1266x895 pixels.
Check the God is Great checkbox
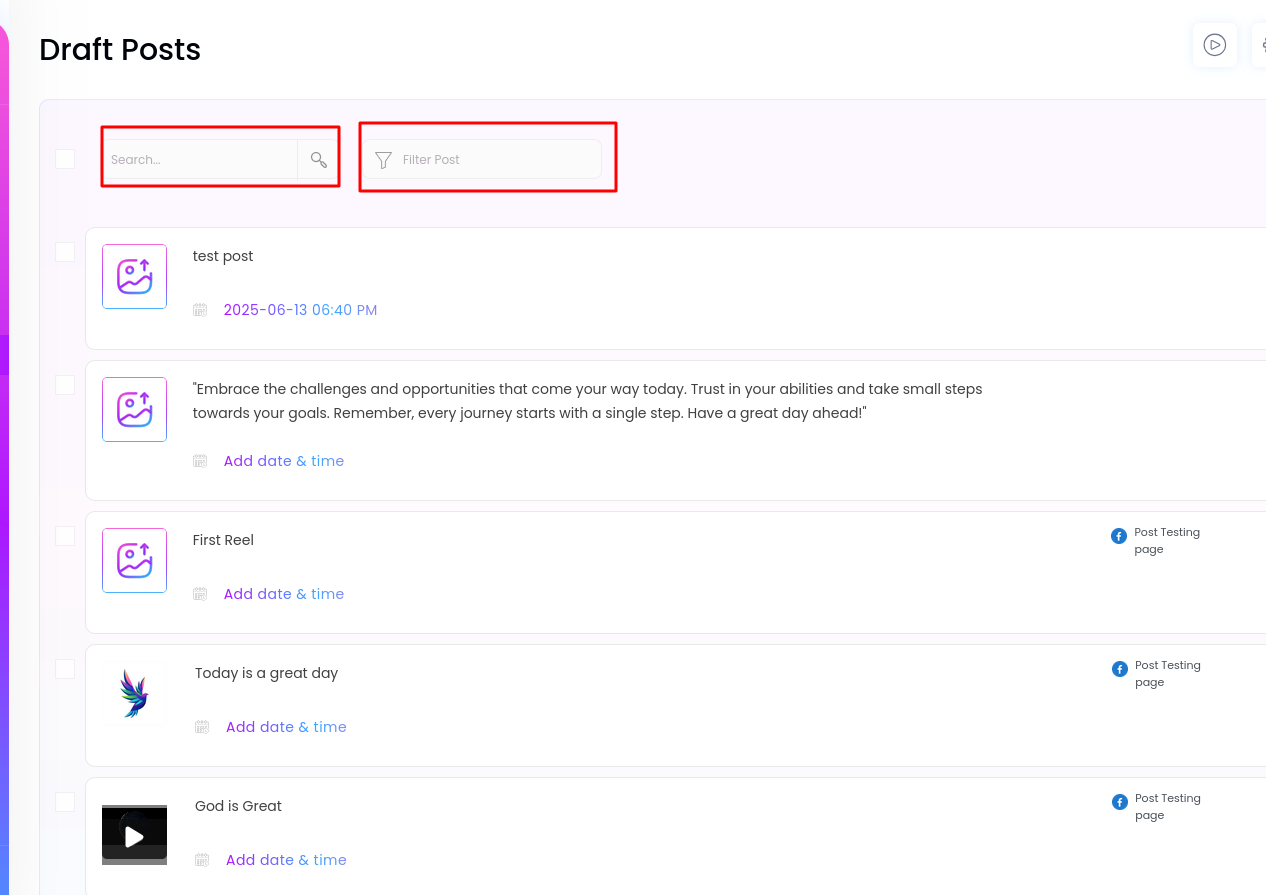click(65, 802)
